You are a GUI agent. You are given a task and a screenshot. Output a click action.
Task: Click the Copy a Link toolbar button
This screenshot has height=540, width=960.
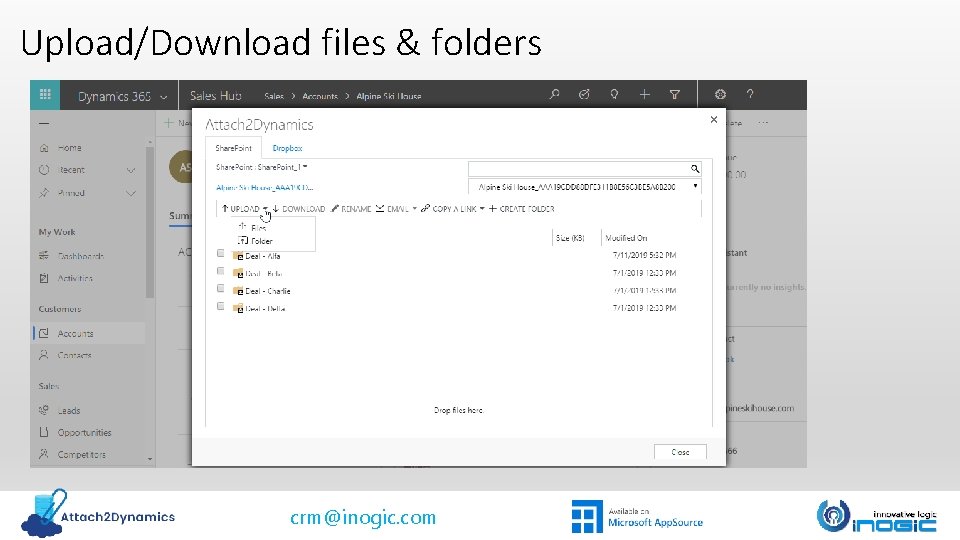[x=449, y=209]
